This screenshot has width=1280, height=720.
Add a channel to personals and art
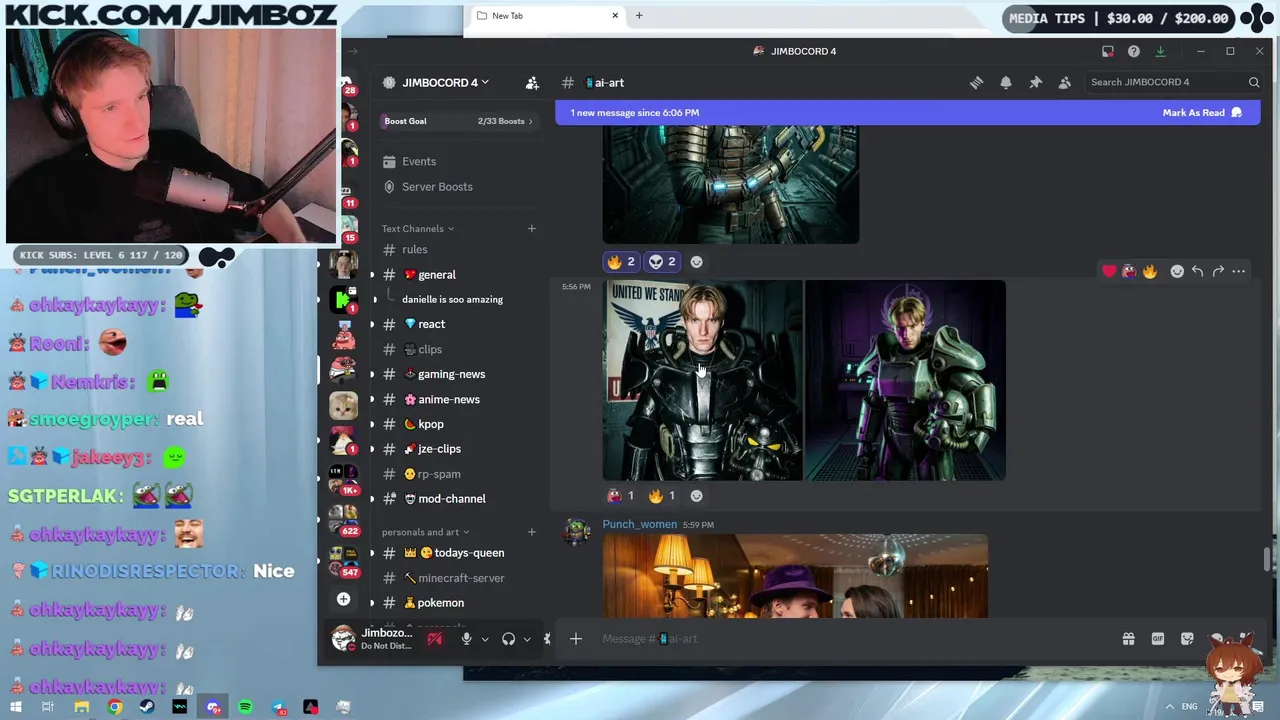[532, 532]
